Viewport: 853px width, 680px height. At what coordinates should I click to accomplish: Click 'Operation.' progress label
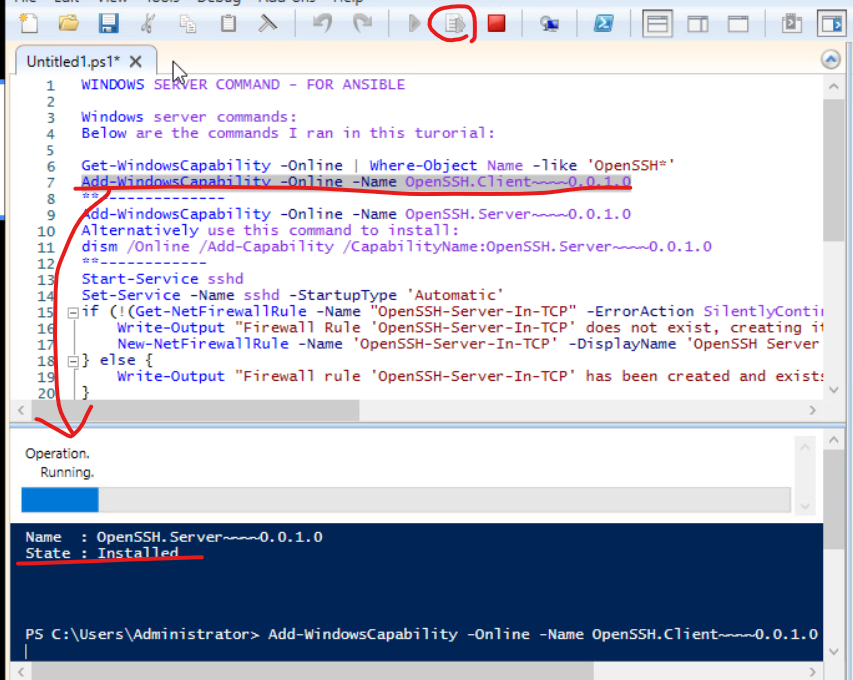(57, 454)
